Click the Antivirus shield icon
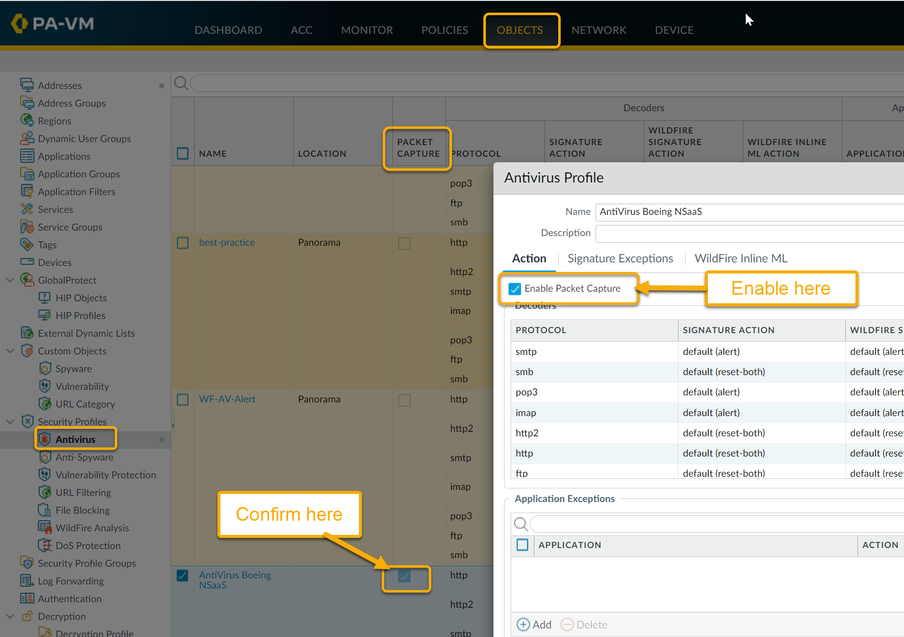The height and width of the screenshot is (637, 904). (x=45, y=440)
